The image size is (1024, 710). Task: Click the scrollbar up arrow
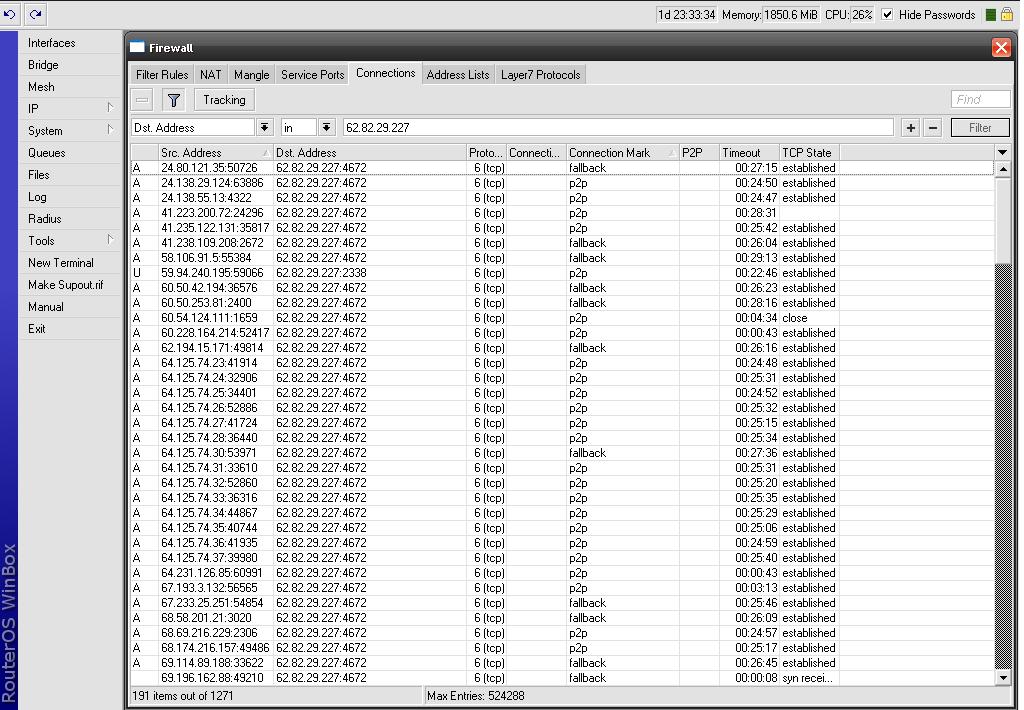click(1003, 169)
